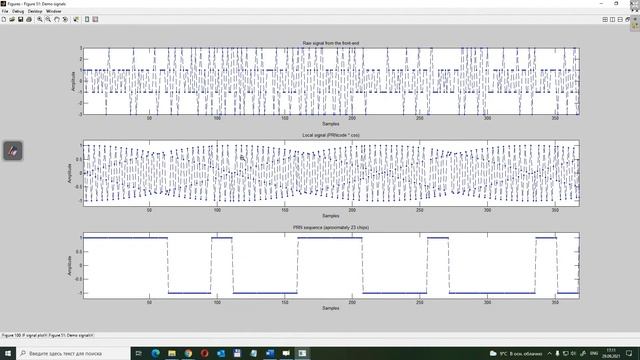The width and height of the screenshot is (640, 360).
Task: Click the Save Figure toolbar icon
Action: [x=20, y=20]
